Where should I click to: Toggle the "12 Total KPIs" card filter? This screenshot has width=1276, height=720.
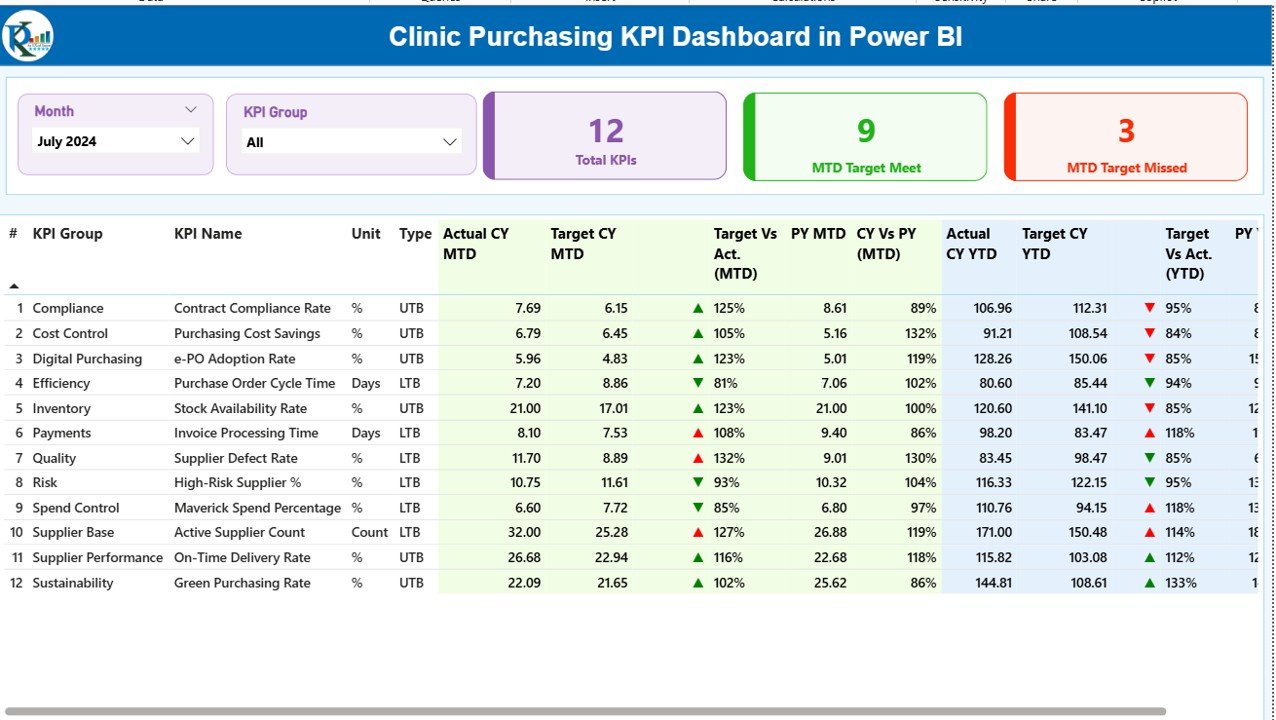pos(604,136)
